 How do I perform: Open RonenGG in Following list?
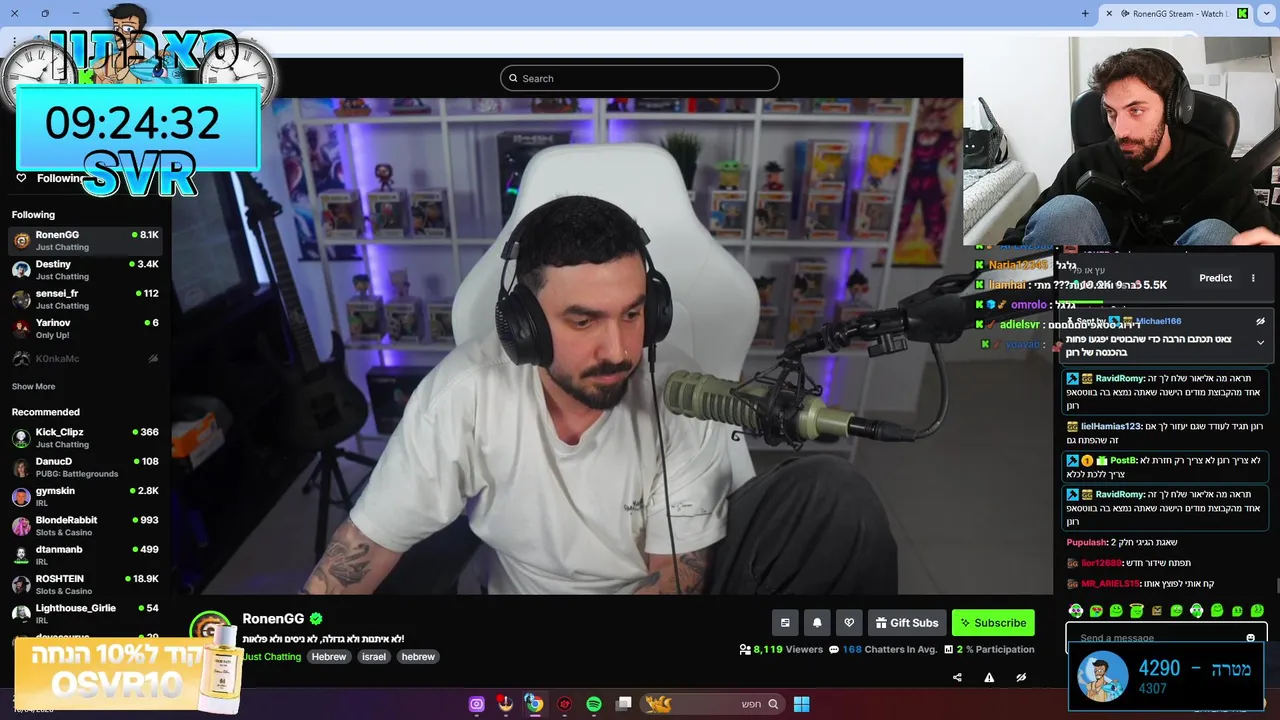pos(85,240)
